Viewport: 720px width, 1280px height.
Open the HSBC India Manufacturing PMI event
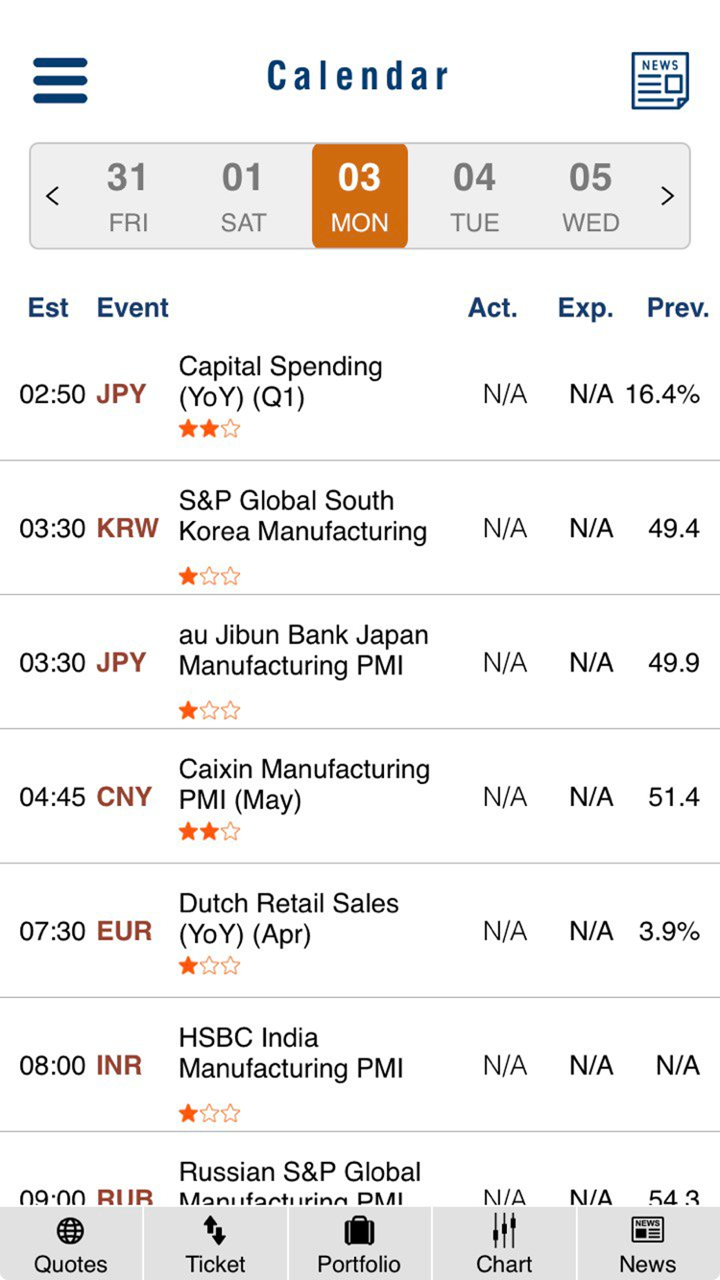click(290, 1053)
